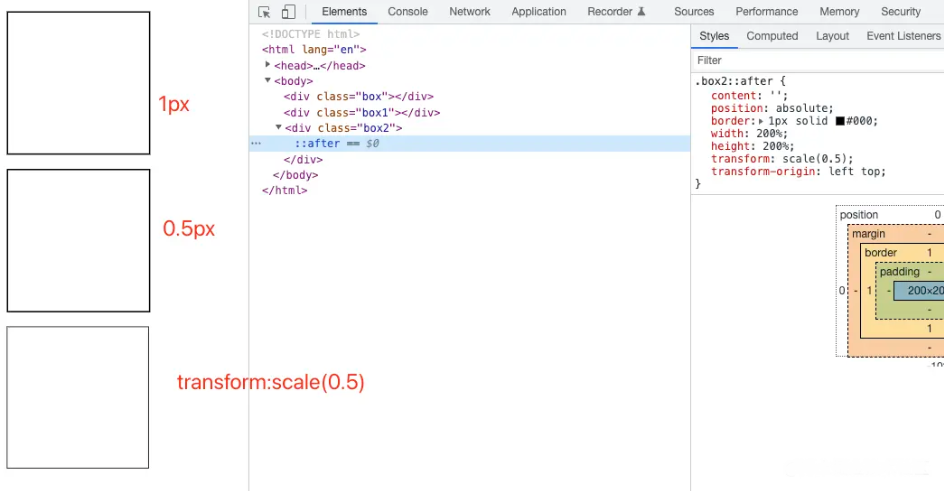Open the Event Listeners subtab

pyautogui.click(x=903, y=36)
